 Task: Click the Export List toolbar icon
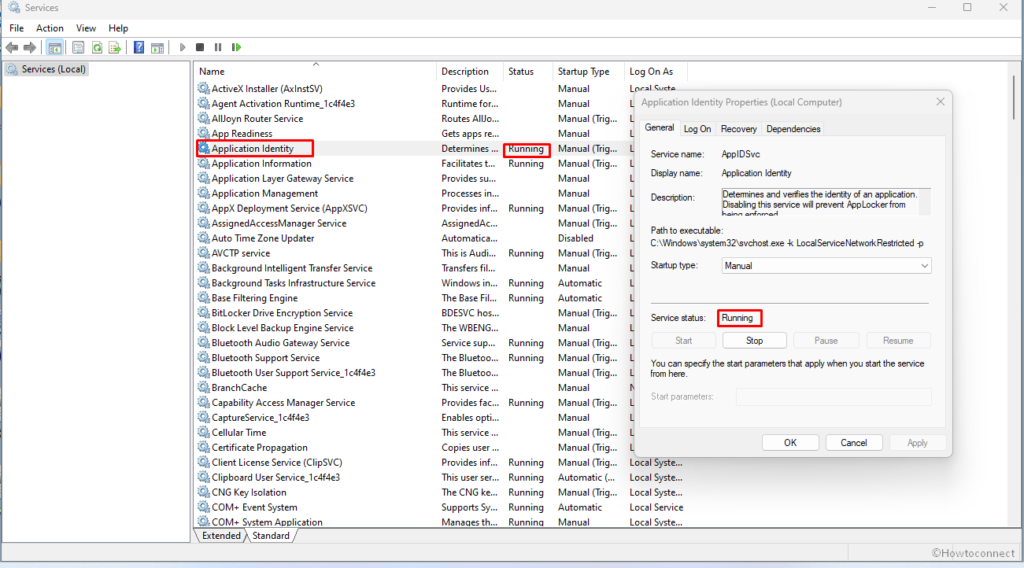115,47
